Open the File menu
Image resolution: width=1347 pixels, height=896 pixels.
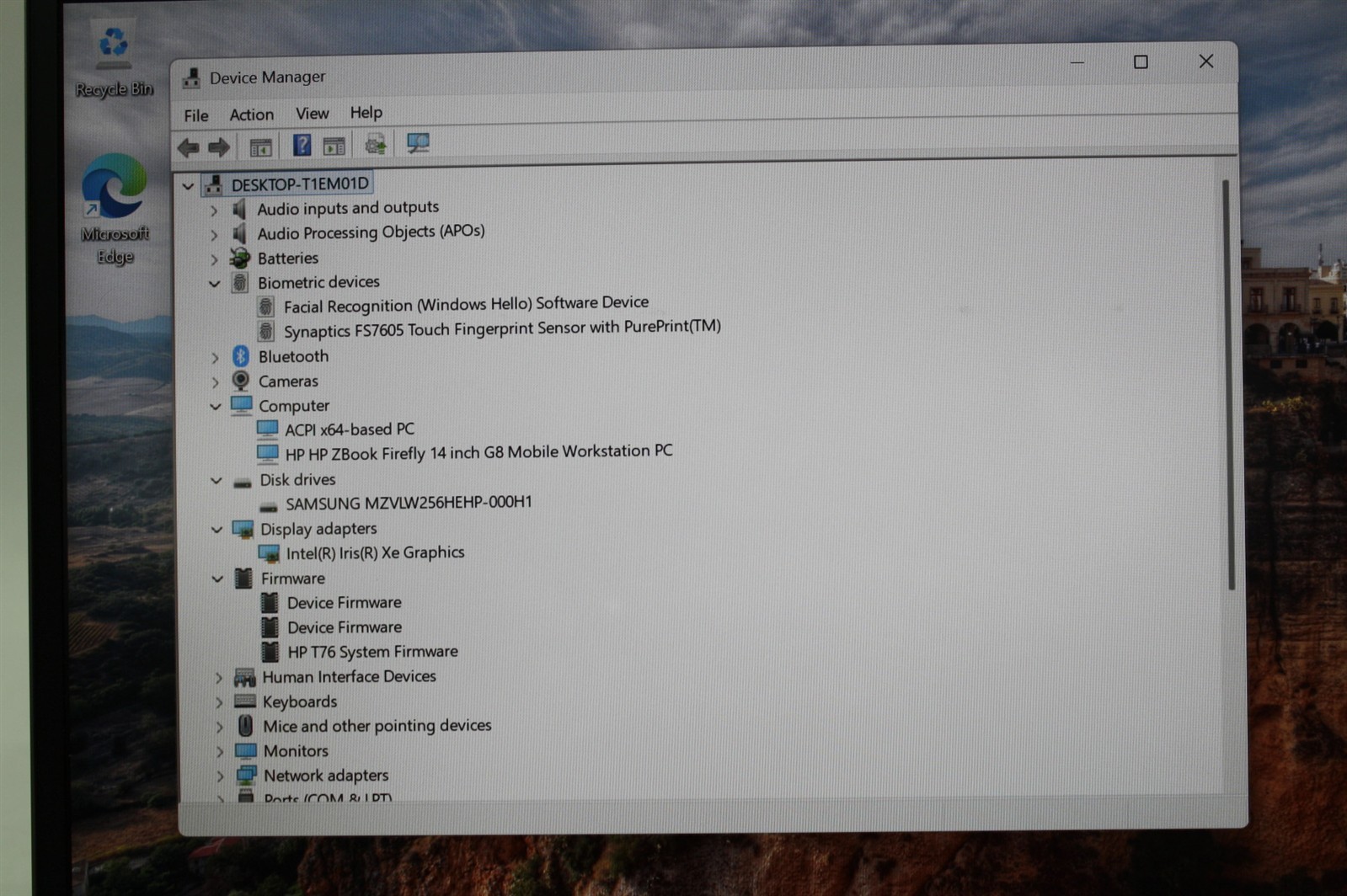coord(196,115)
